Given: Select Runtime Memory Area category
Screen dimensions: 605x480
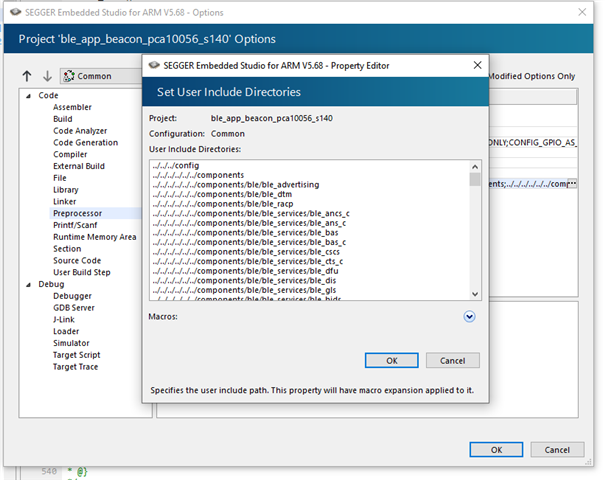Looking at the screenshot, I should click(94, 237).
